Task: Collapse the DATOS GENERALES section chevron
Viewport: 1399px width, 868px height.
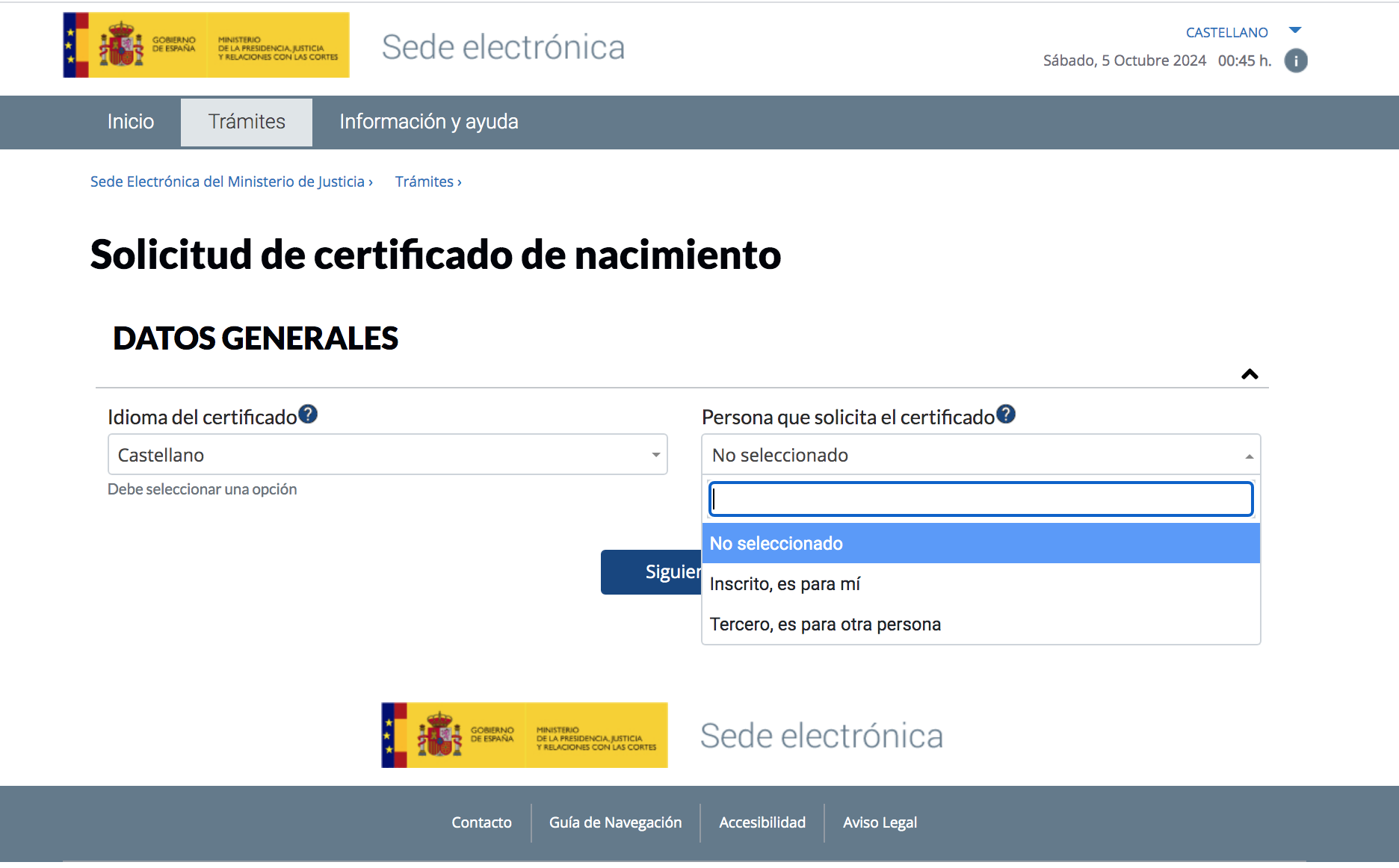Action: point(1249,373)
